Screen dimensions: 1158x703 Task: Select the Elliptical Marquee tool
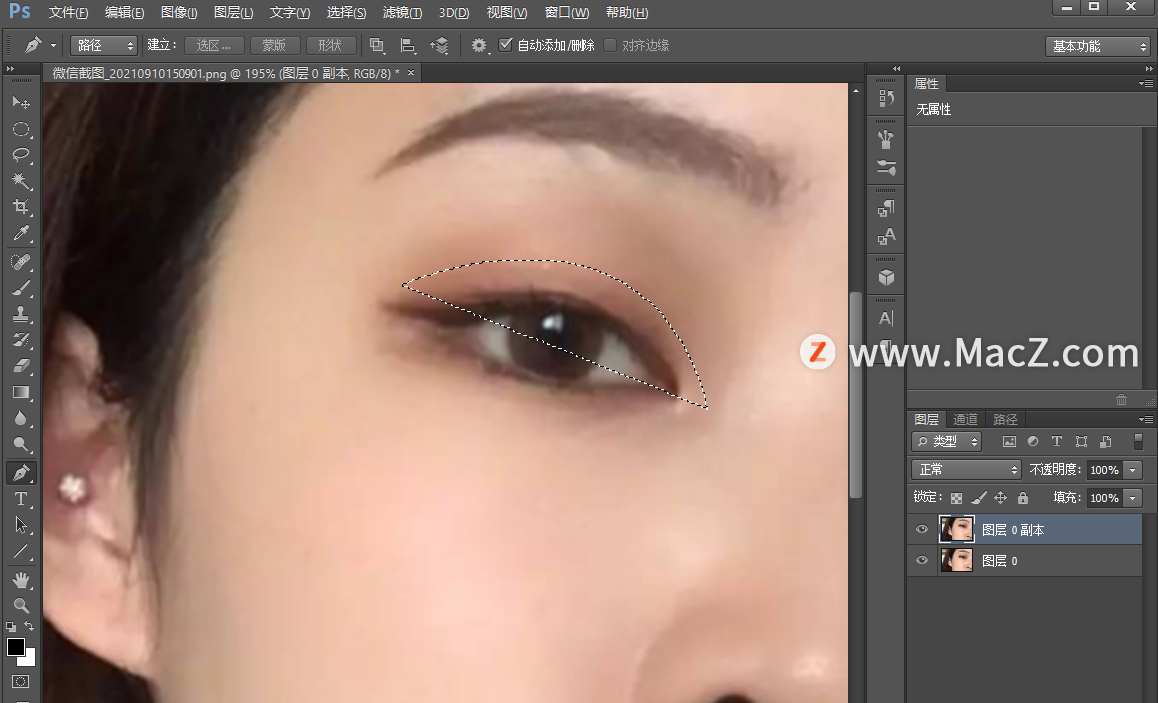tap(21, 129)
